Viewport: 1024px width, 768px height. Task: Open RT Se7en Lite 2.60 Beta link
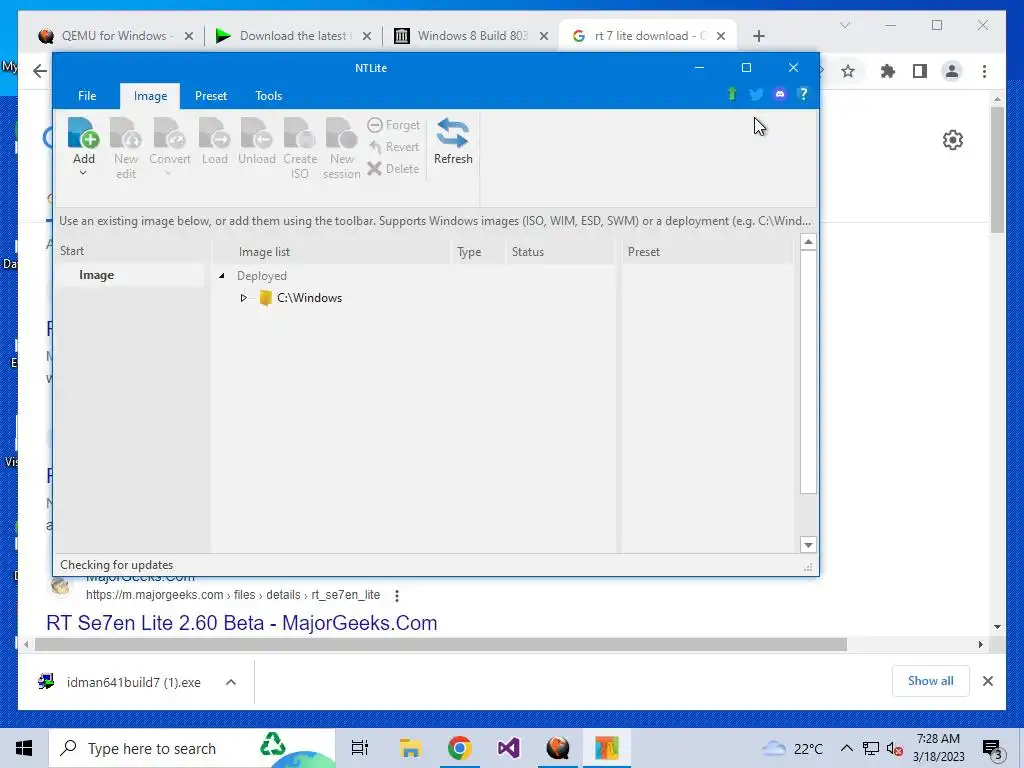click(242, 623)
